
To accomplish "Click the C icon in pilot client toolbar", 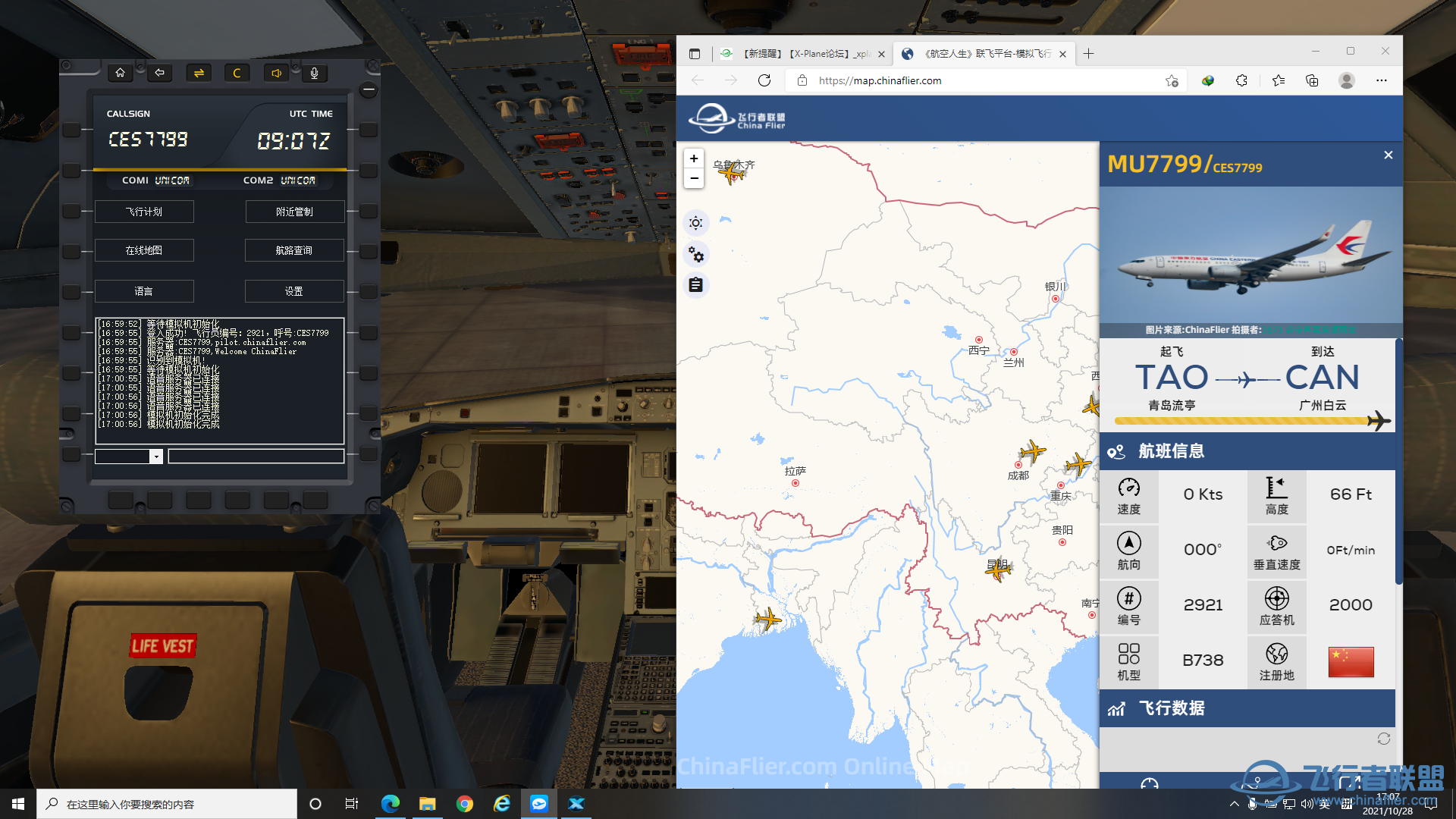I will click(237, 73).
